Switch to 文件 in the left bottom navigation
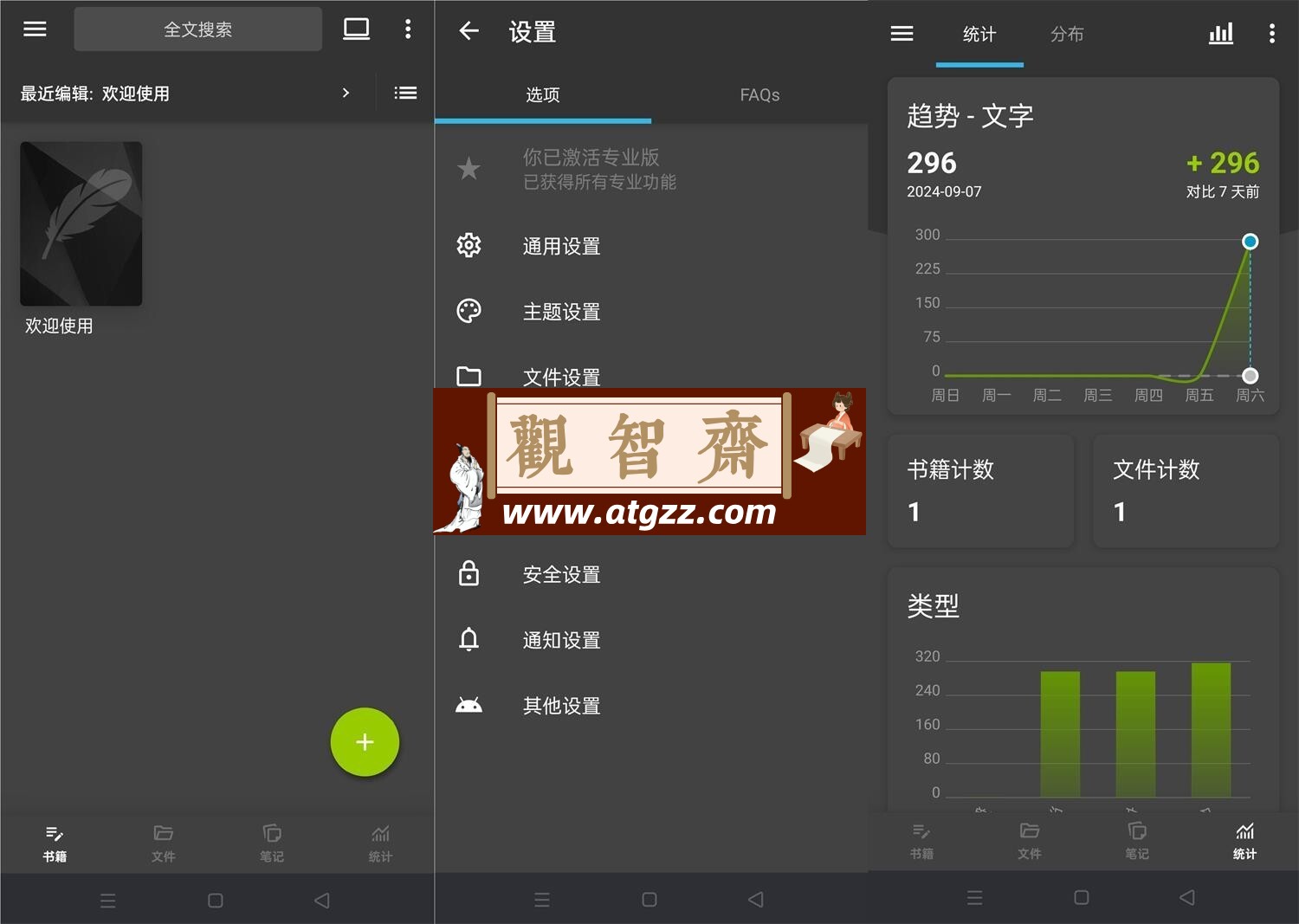 click(x=163, y=843)
